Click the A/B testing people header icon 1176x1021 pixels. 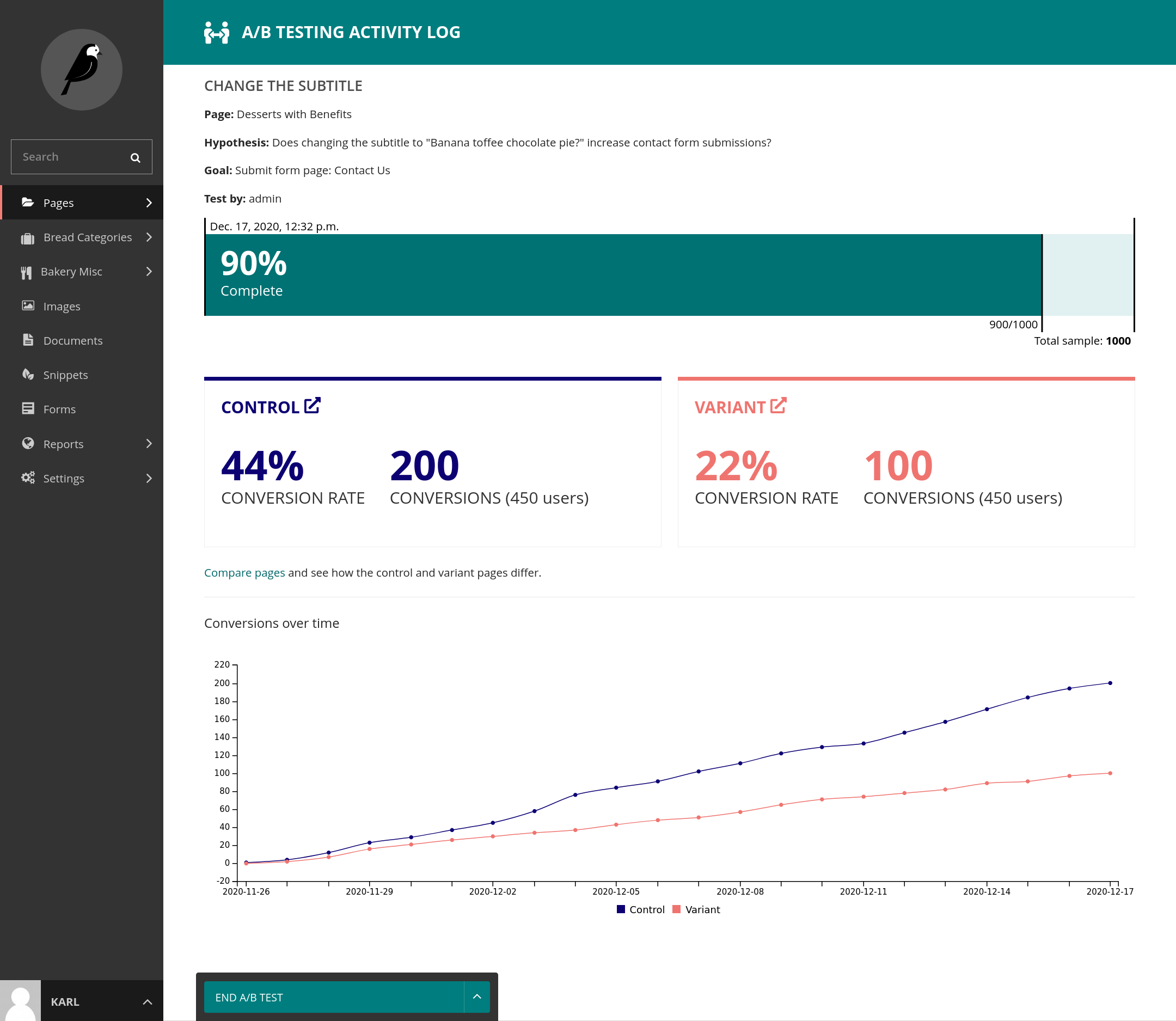(x=217, y=33)
